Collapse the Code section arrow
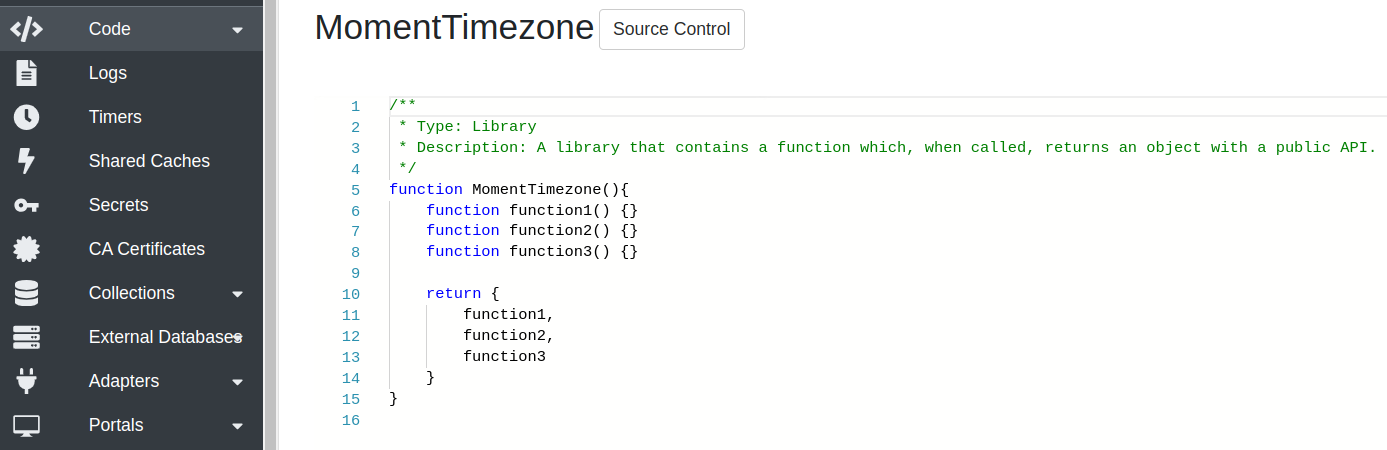Image resolution: width=1387 pixels, height=450 pixels. (237, 30)
